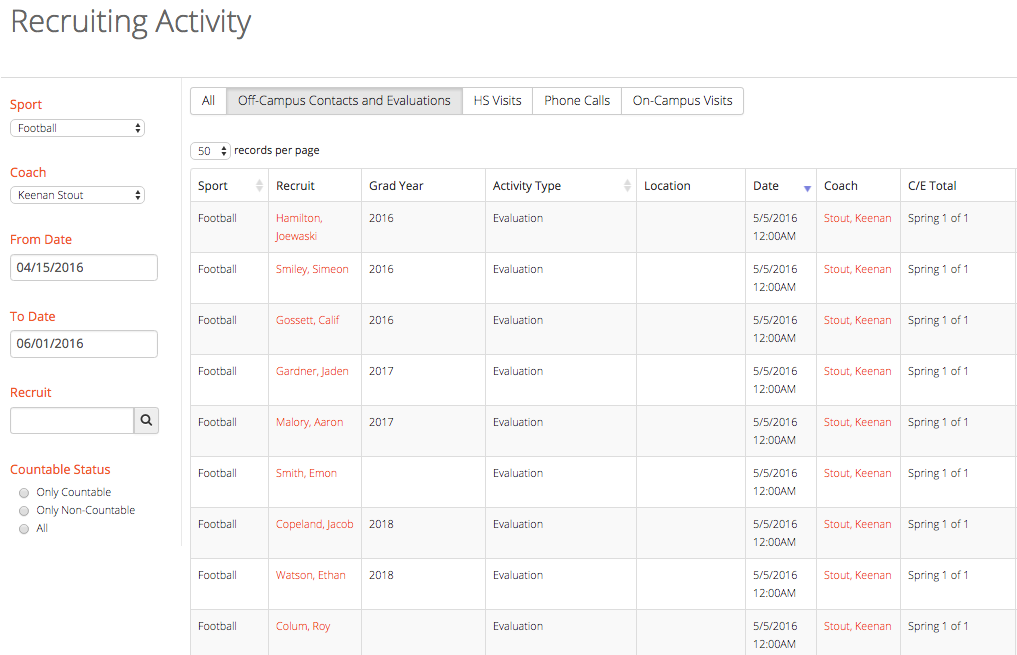Viewport: 1017px width, 655px height.
Task: Switch to the All tab
Action: pos(208,101)
